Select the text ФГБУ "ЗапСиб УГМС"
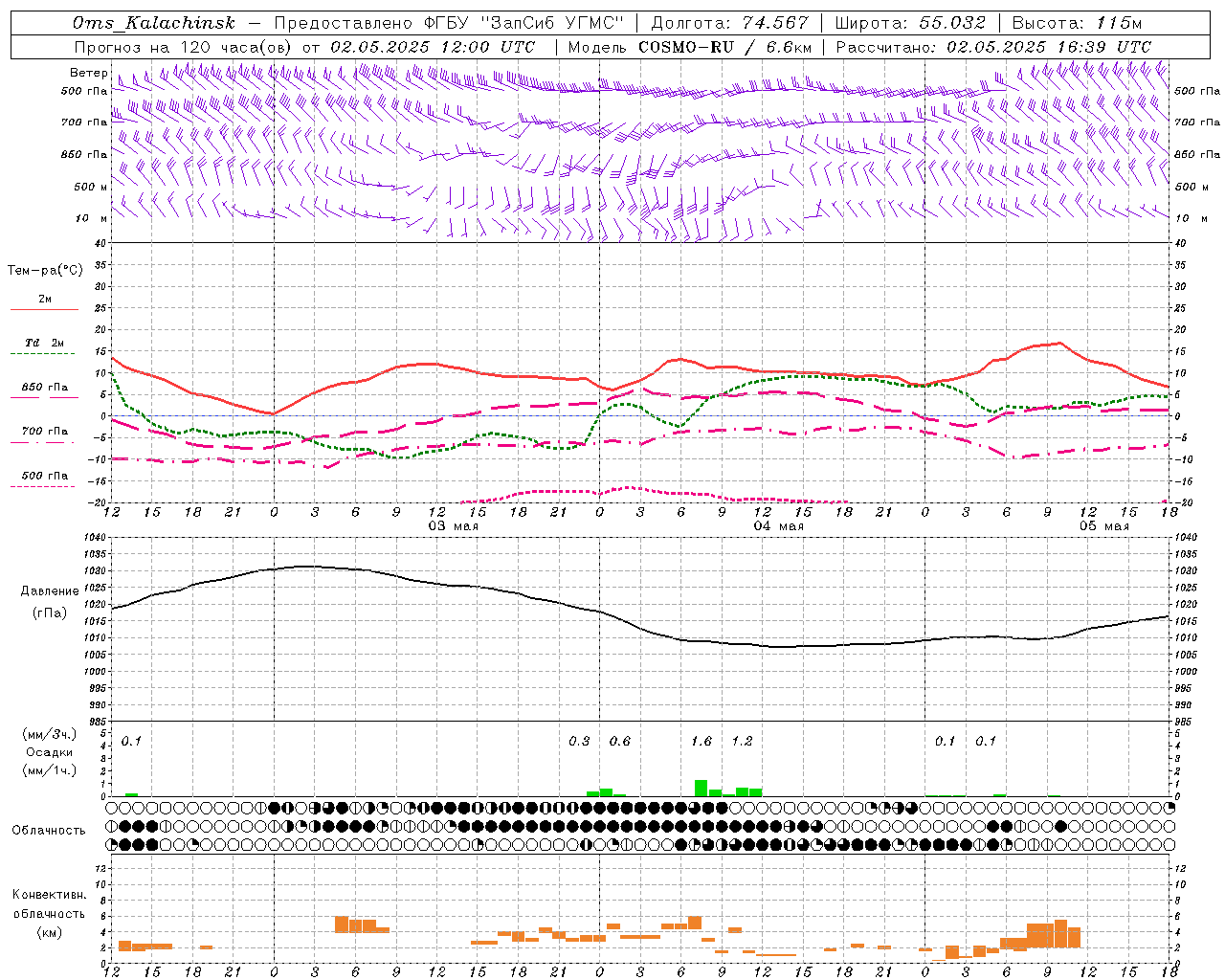1225x980 pixels. coord(523,23)
